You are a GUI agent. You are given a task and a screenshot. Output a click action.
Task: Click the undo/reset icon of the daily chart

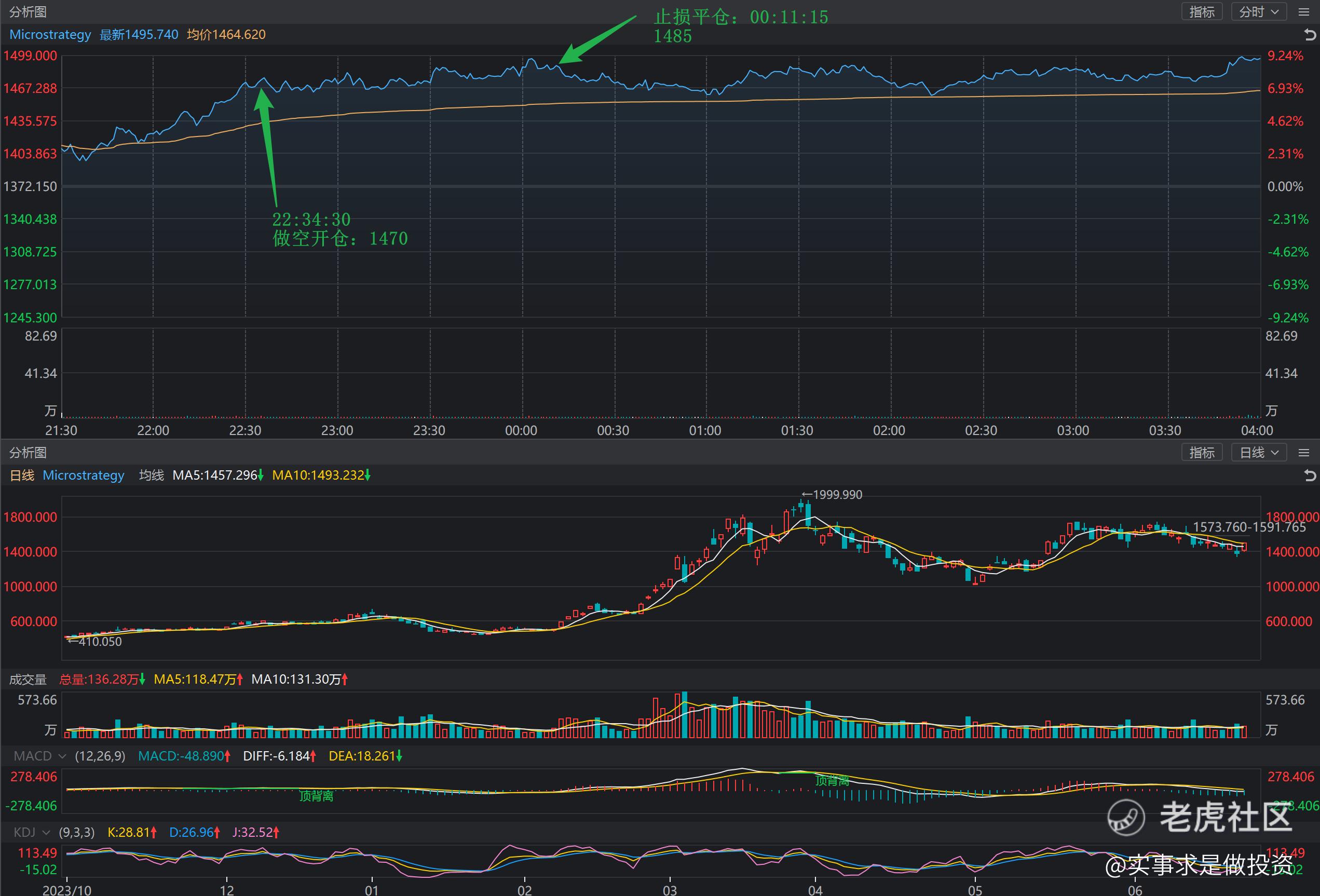(1310, 476)
